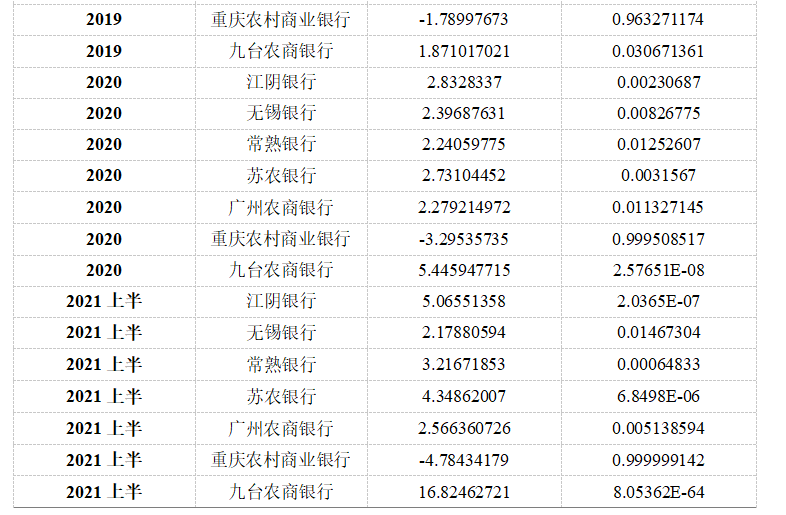Click the cell 8.05362E-64
The image size is (786, 515).
point(658,492)
